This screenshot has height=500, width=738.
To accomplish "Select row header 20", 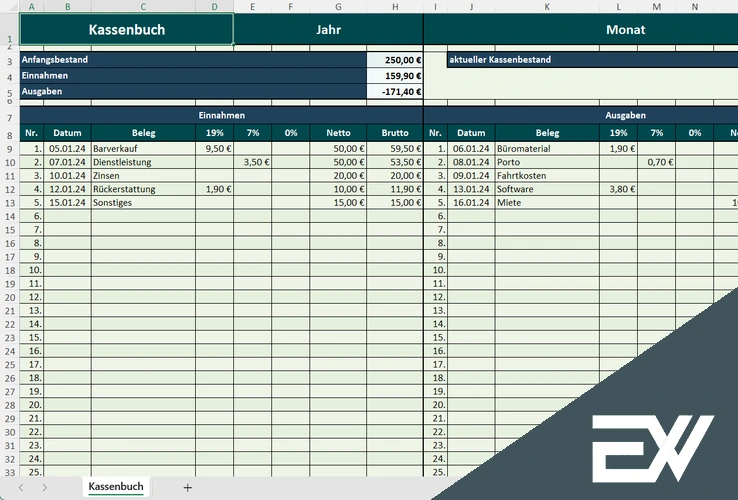I will 10,298.
